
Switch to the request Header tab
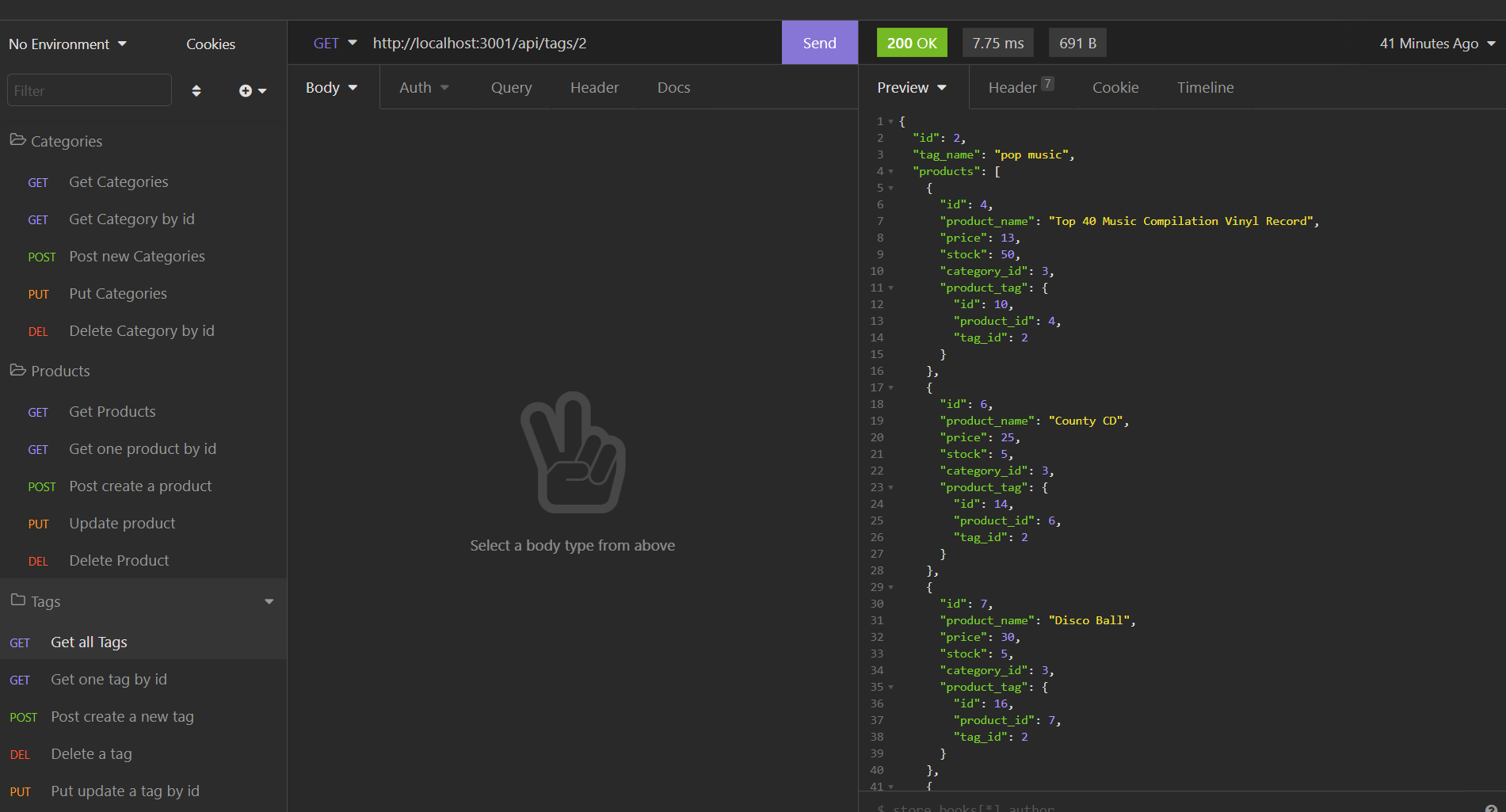click(594, 87)
